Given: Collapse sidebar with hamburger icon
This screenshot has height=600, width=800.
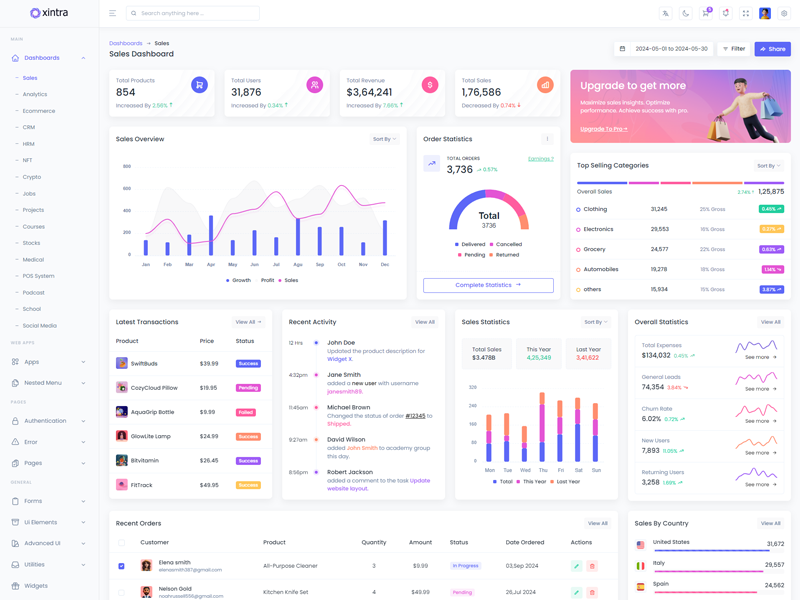Looking at the screenshot, I should tap(112, 14).
